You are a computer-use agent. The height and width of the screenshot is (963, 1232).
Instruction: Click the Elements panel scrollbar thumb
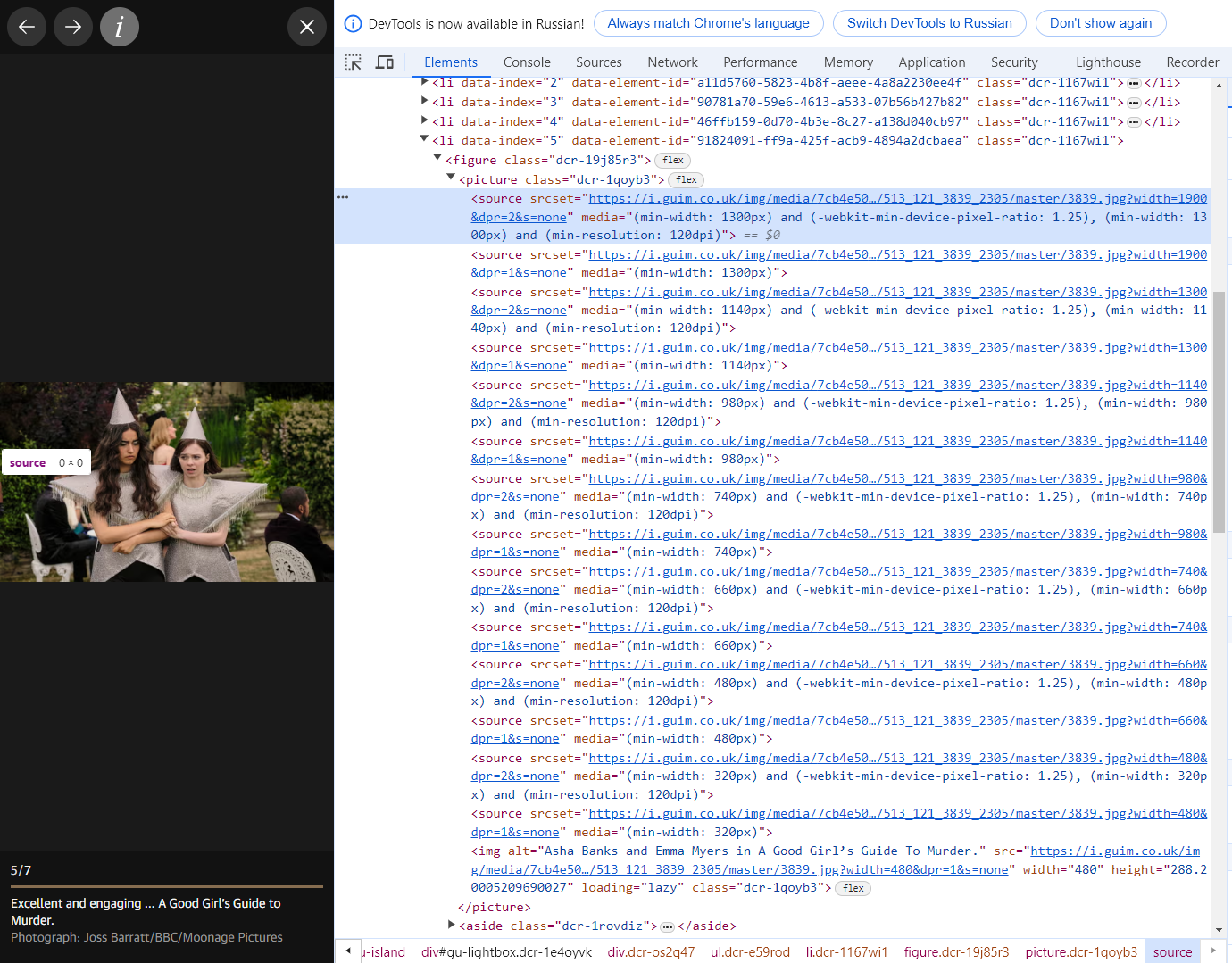(x=1219, y=411)
